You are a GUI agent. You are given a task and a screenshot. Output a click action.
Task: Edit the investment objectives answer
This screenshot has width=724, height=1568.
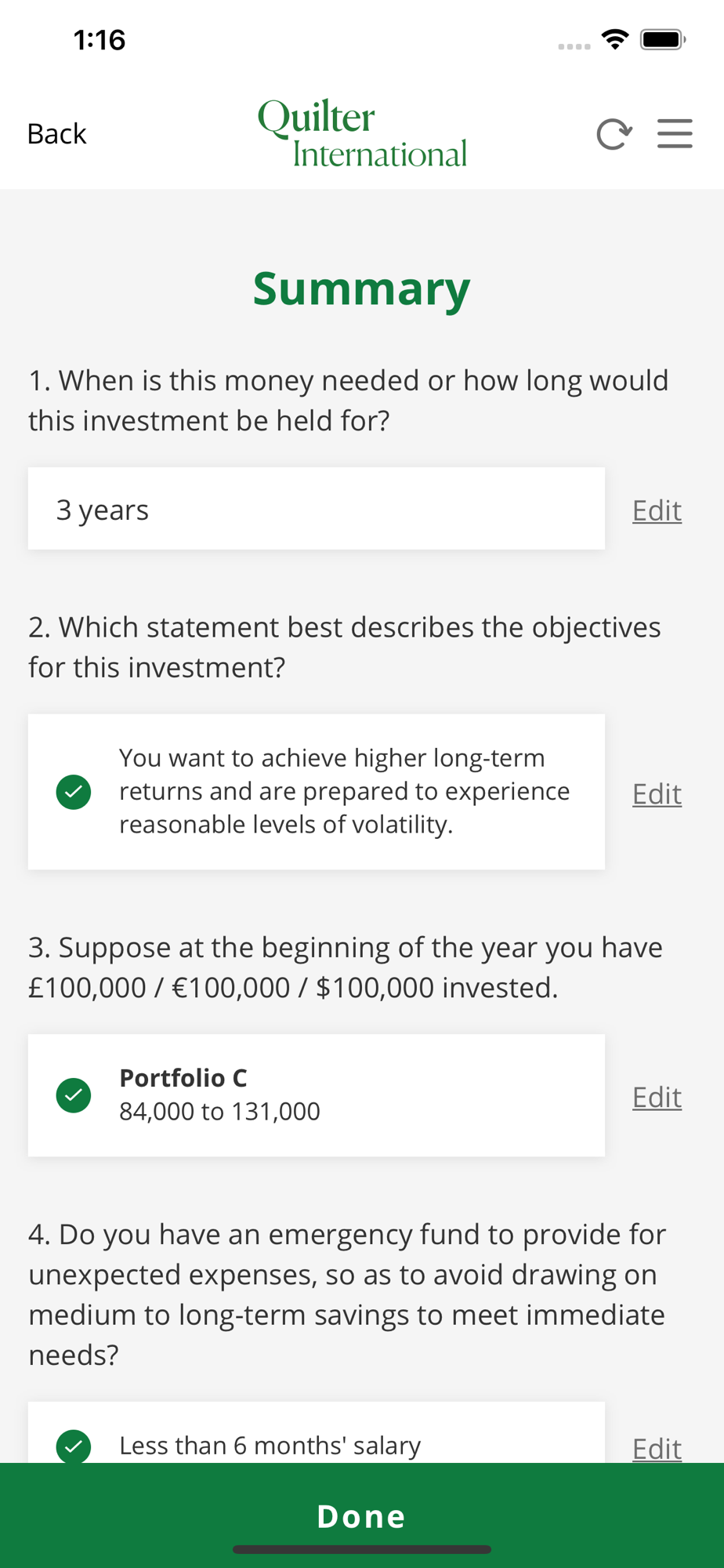tap(657, 793)
